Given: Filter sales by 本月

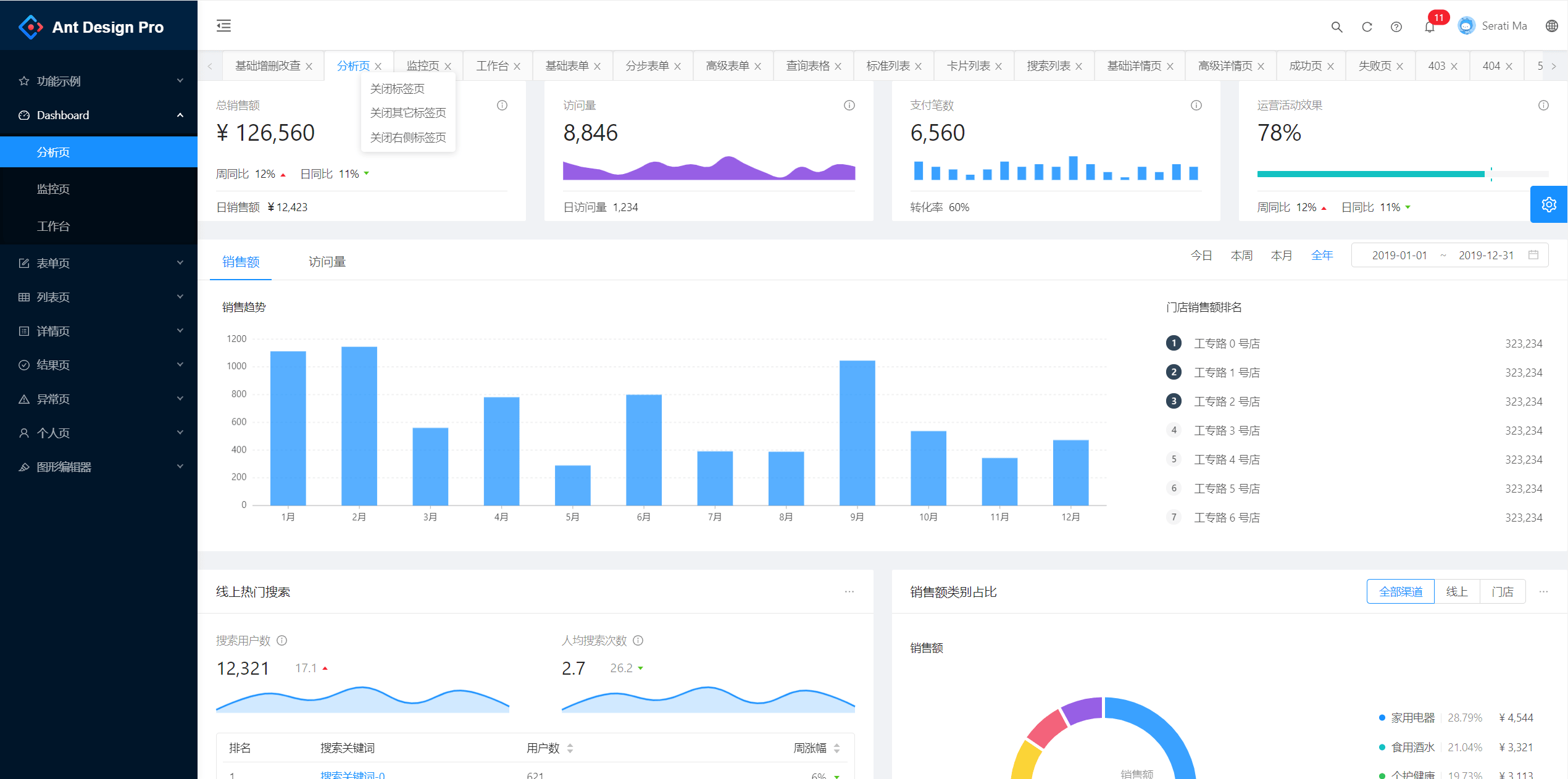Looking at the screenshot, I should [x=1282, y=255].
